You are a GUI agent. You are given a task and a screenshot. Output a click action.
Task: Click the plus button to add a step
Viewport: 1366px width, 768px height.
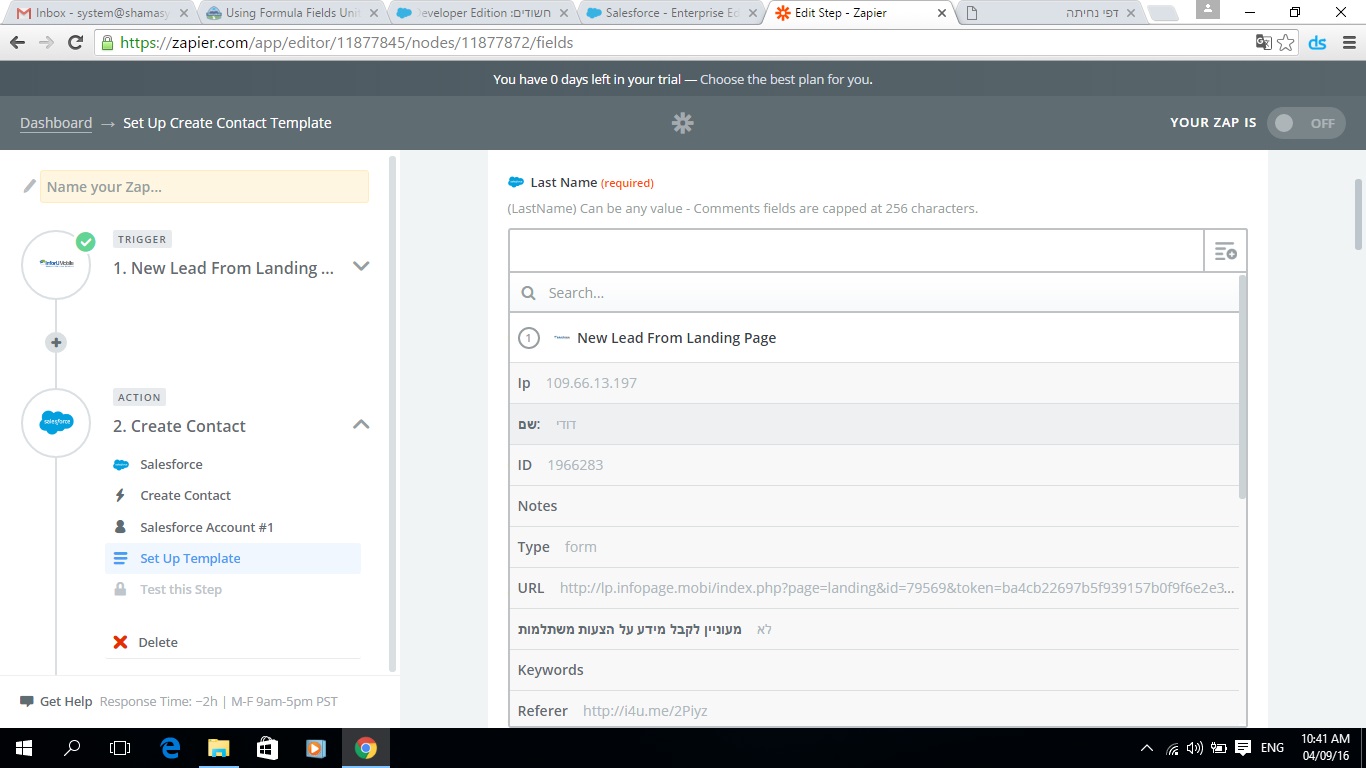point(56,342)
